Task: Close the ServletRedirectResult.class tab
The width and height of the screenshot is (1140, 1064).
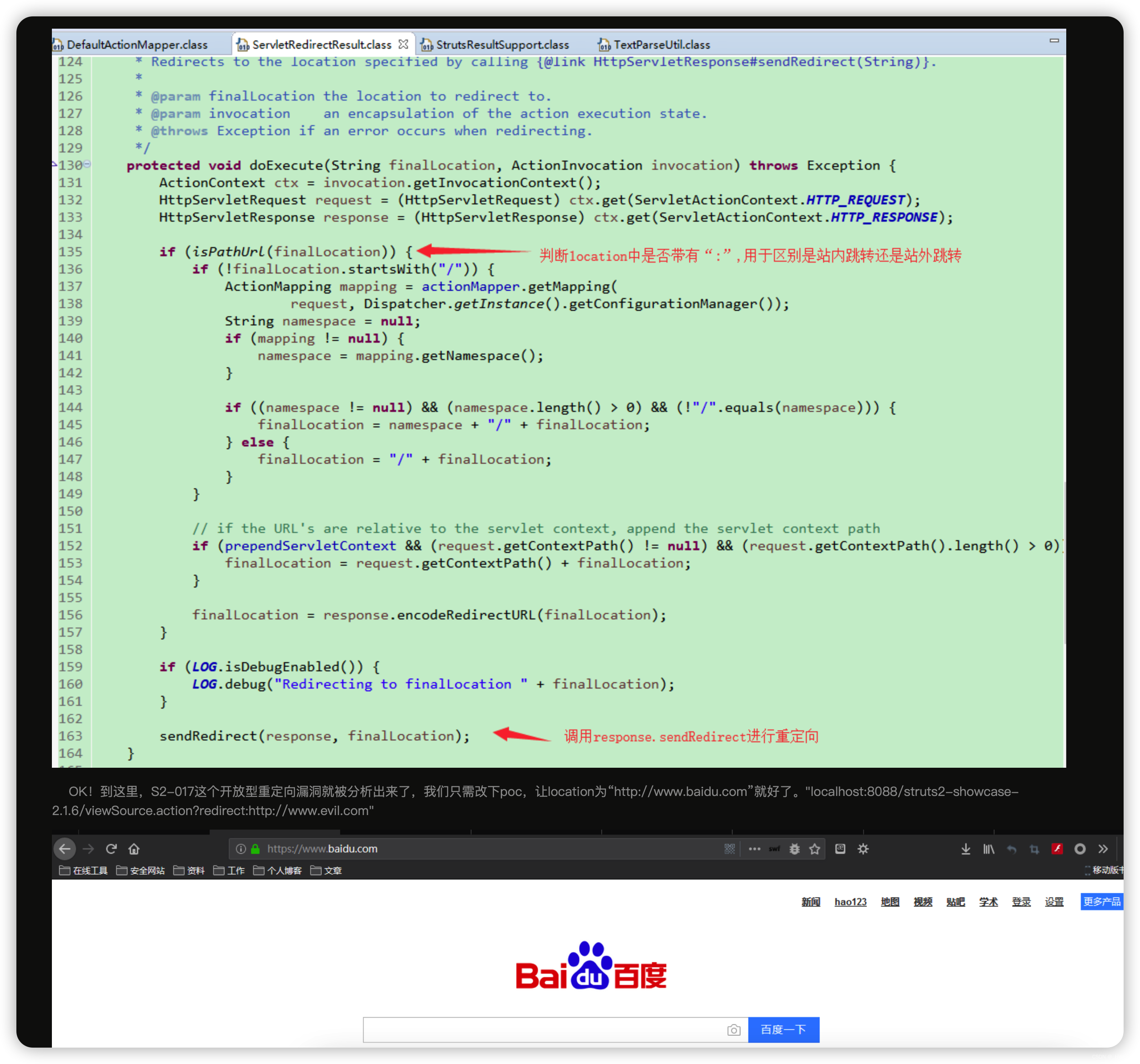Action: click(x=403, y=44)
